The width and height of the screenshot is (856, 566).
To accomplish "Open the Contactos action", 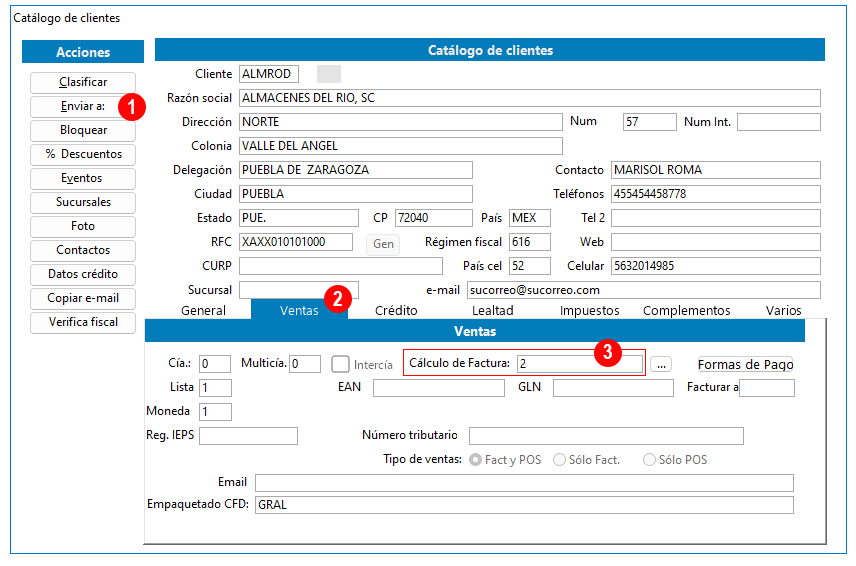I will coord(83,251).
